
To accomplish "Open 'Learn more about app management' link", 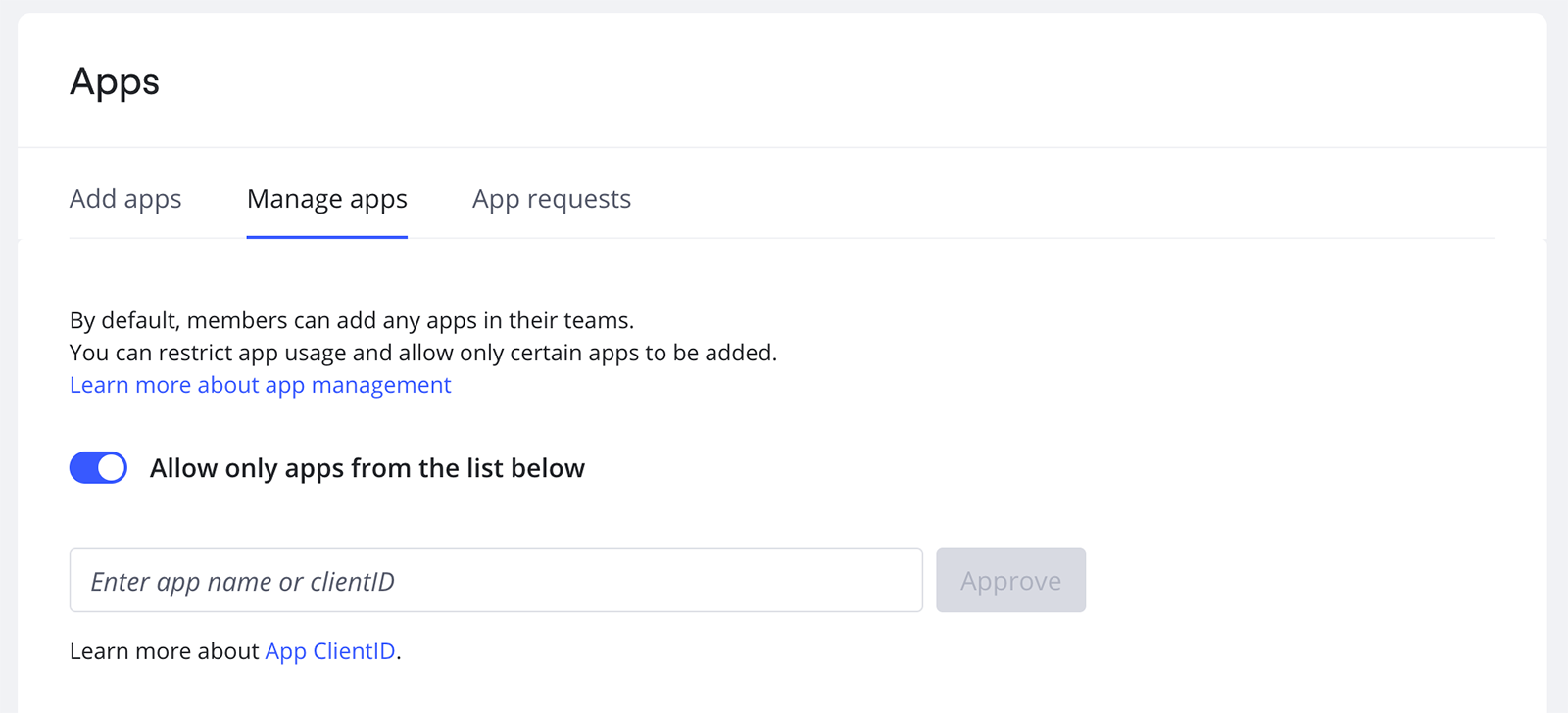I will pyautogui.click(x=260, y=385).
